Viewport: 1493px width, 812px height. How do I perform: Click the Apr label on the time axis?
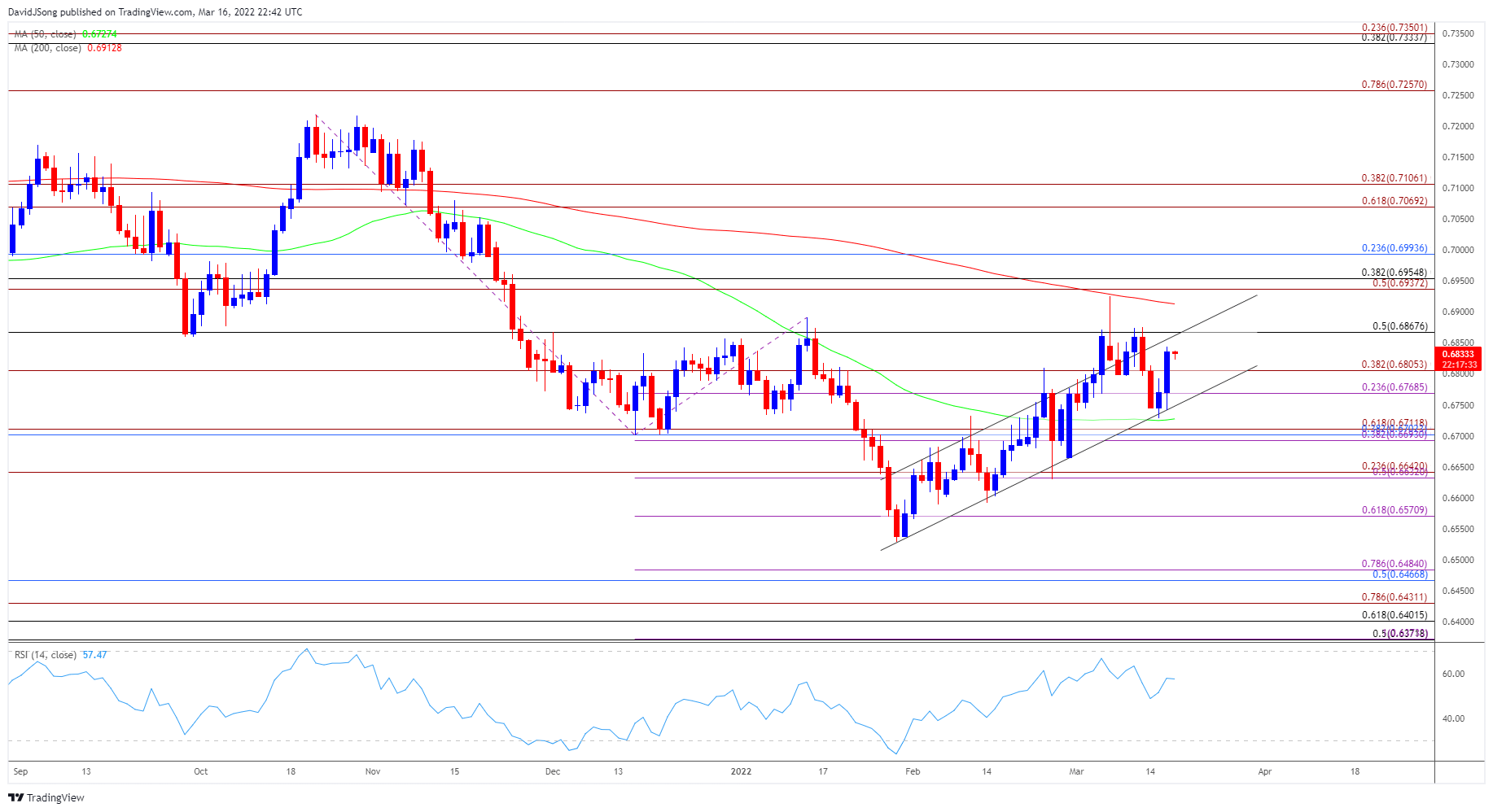(1264, 771)
